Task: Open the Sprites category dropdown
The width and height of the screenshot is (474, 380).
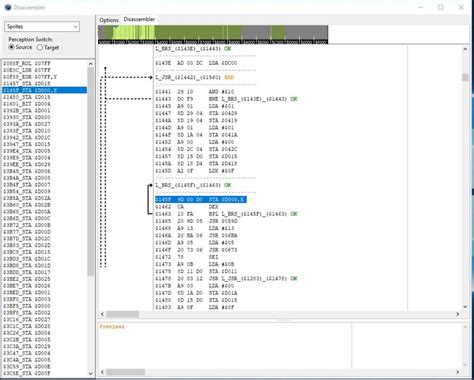Action: (x=42, y=27)
